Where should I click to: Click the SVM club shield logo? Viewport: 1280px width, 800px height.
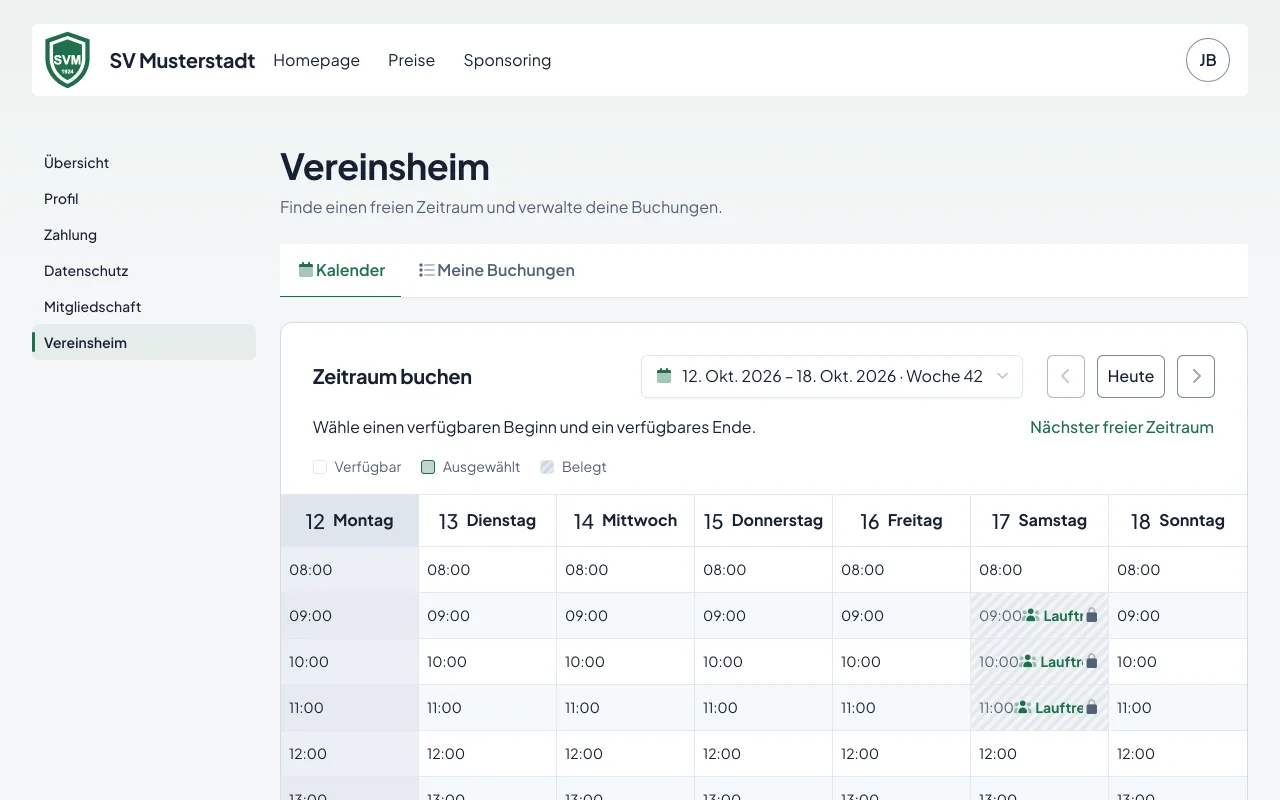coord(68,60)
